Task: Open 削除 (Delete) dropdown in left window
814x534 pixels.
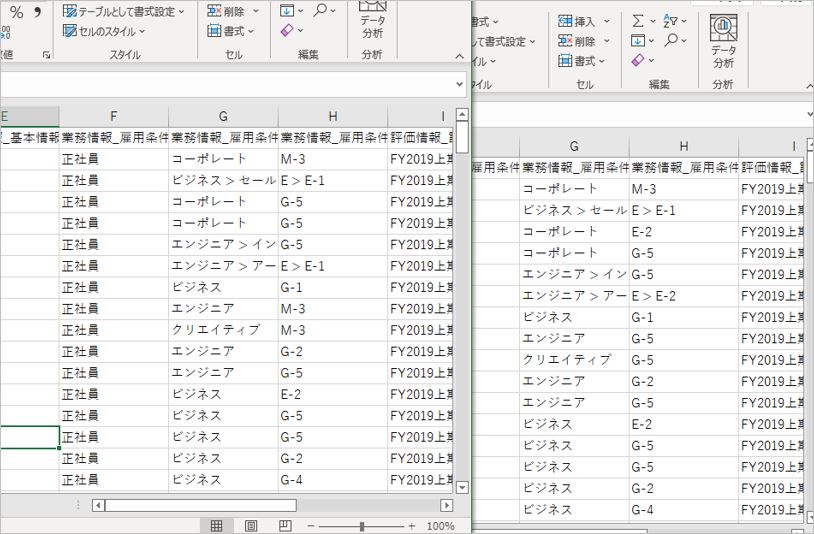Action: [x=256, y=11]
